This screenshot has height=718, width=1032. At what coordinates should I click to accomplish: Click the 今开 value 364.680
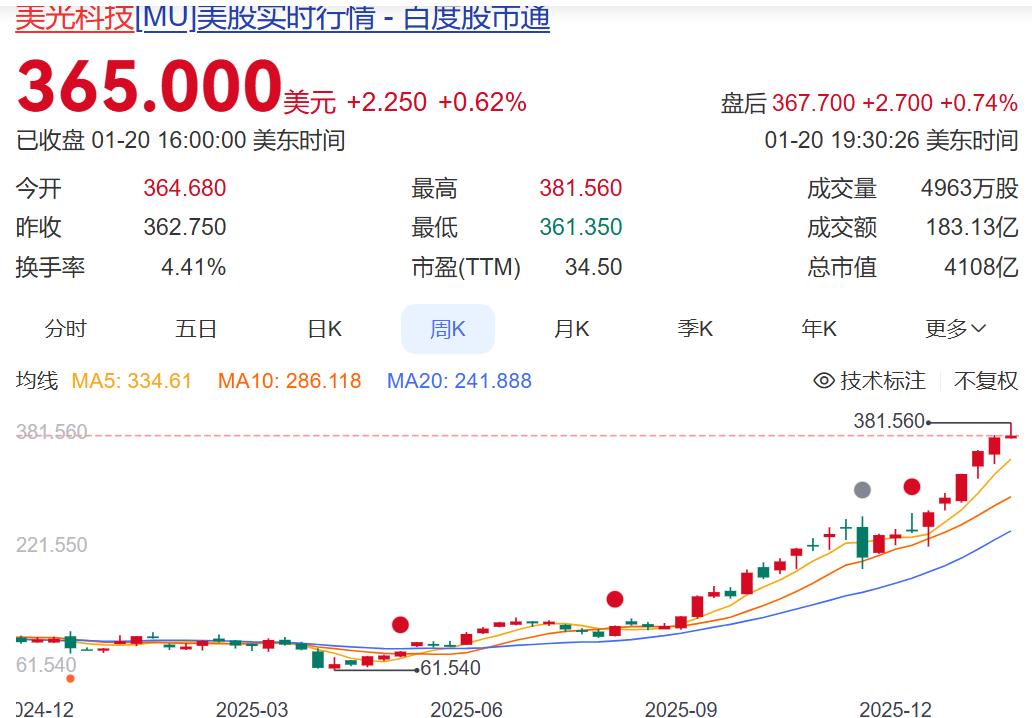pyautogui.click(x=185, y=188)
